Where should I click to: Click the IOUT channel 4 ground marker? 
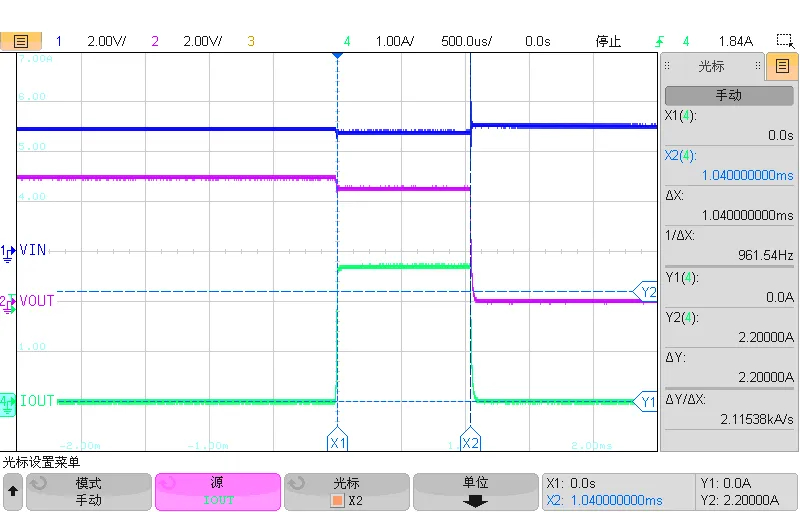pyautogui.click(x=9, y=401)
